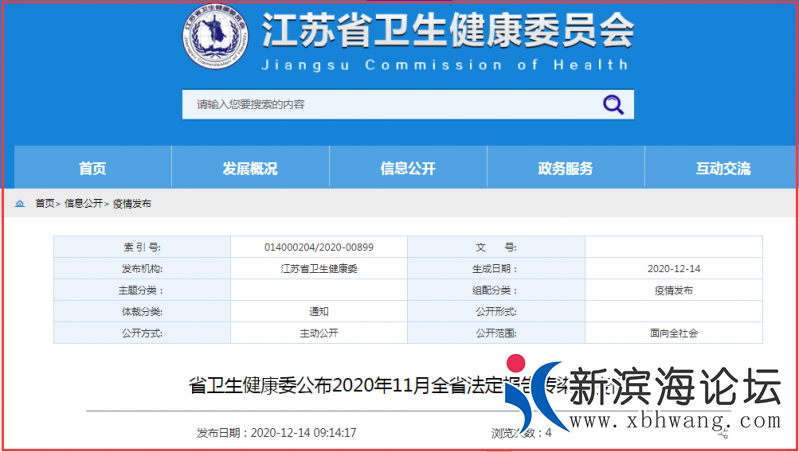Click the 江苏省卫生健康委员会 site title
The image size is (799, 452).
[x=446, y=32]
